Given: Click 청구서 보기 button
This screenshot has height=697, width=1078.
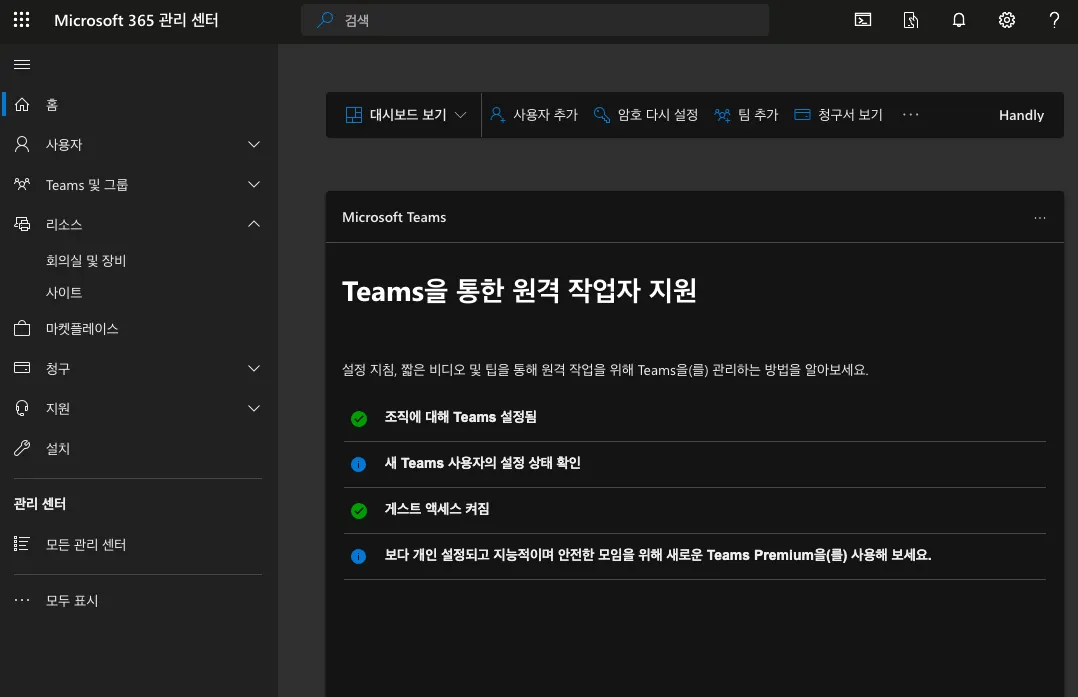Looking at the screenshot, I should point(838,115).
